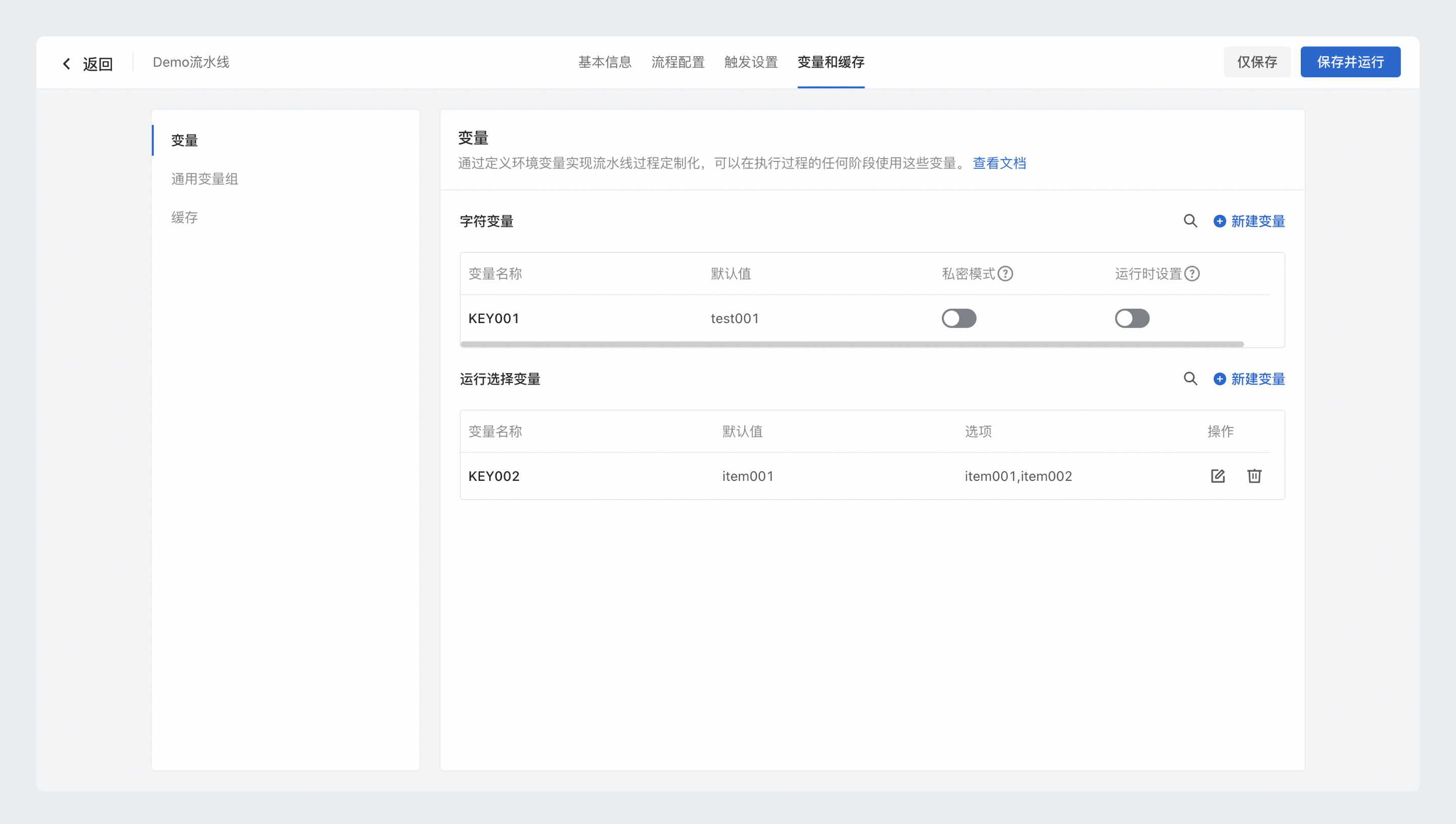Click the plus icon for 运行选择变量
Screen dimensions: 1456x824
(1219, 379)
